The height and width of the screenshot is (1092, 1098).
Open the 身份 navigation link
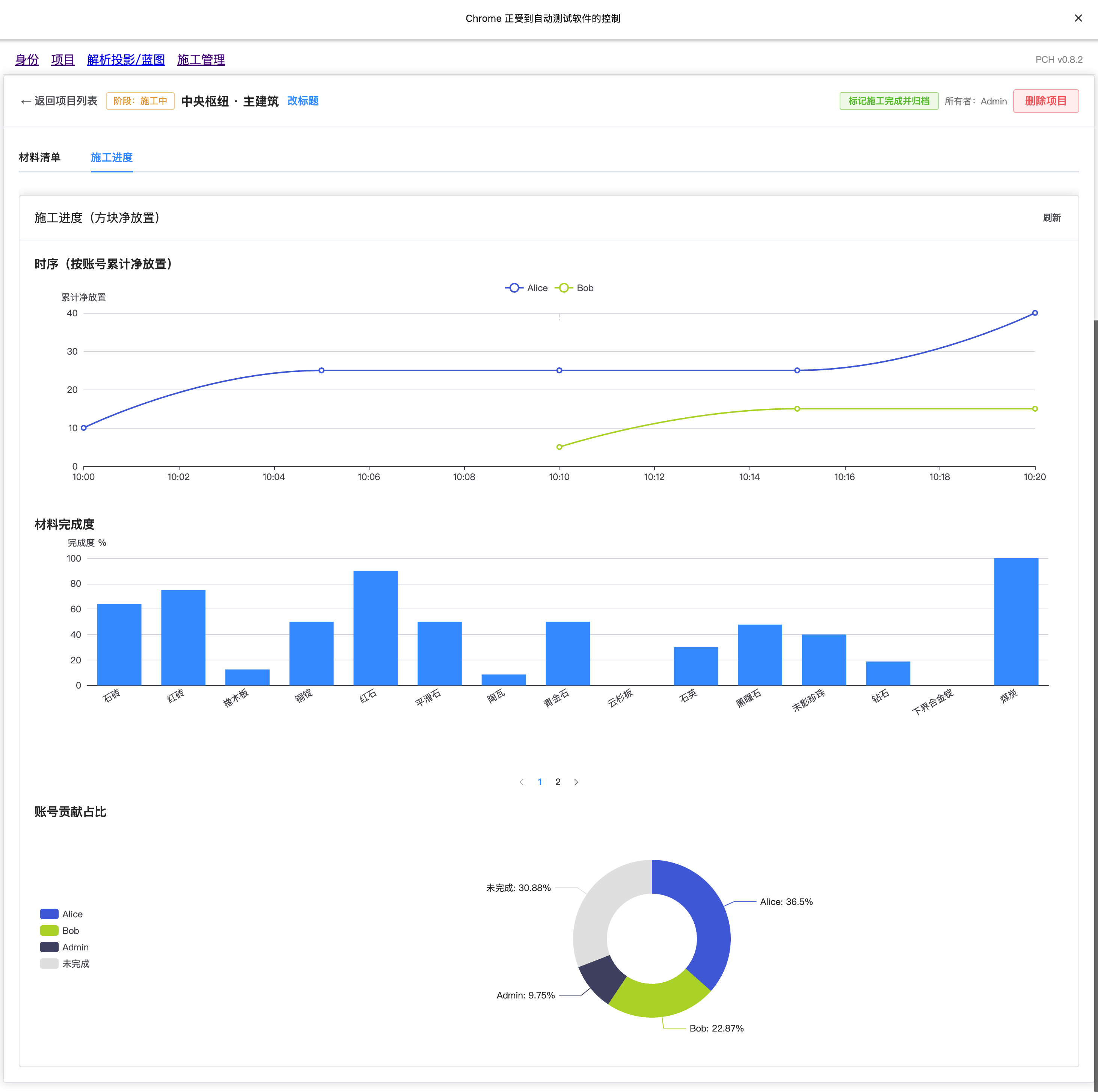[x=27, y=60]
